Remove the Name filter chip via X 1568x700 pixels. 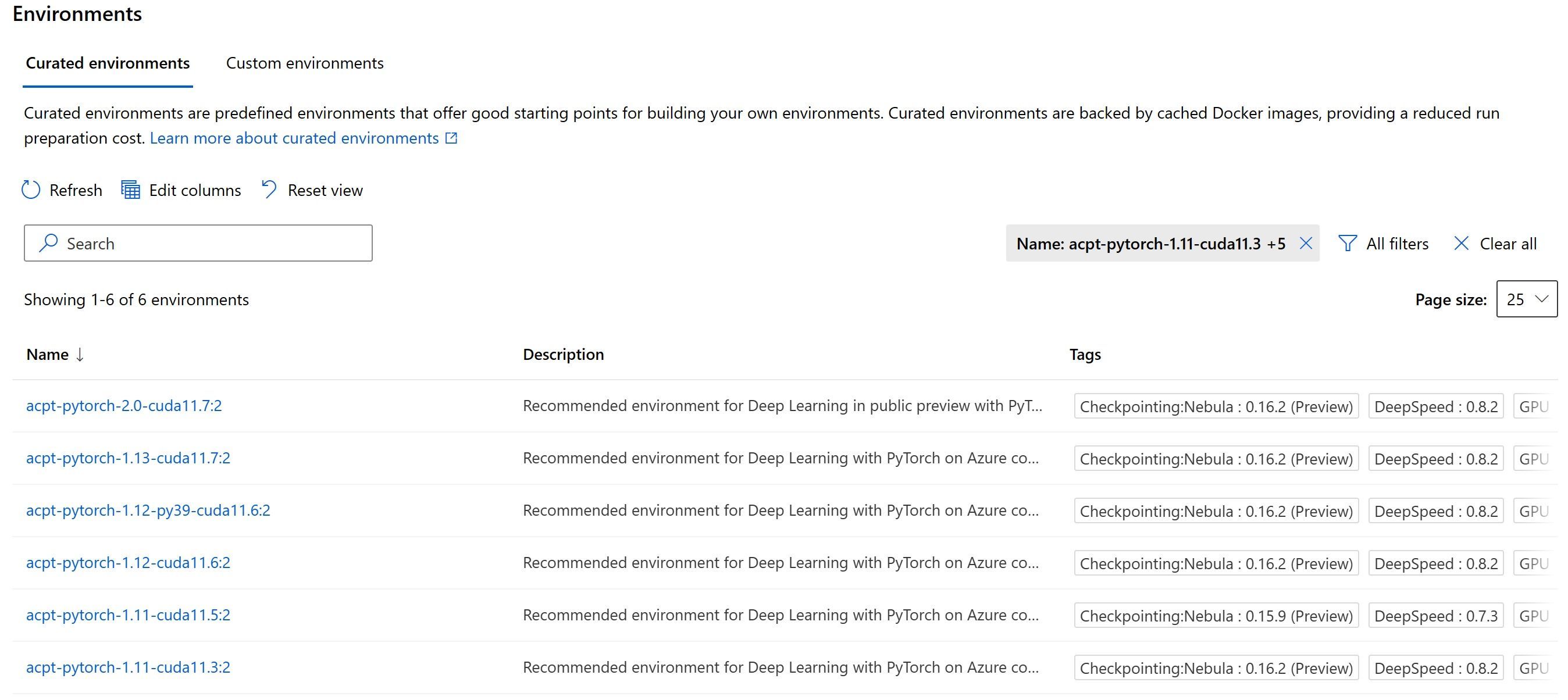pos(1305,244)
